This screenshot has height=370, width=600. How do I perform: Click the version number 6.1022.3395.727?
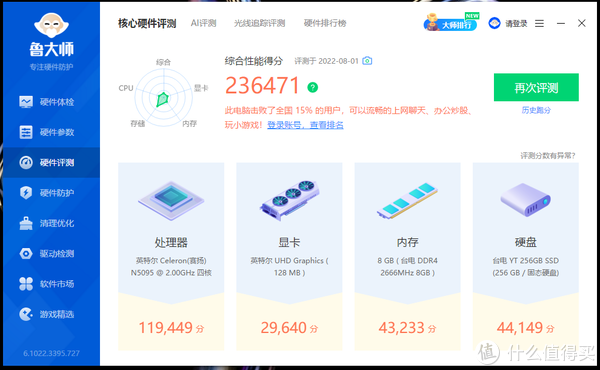(51, 353)
